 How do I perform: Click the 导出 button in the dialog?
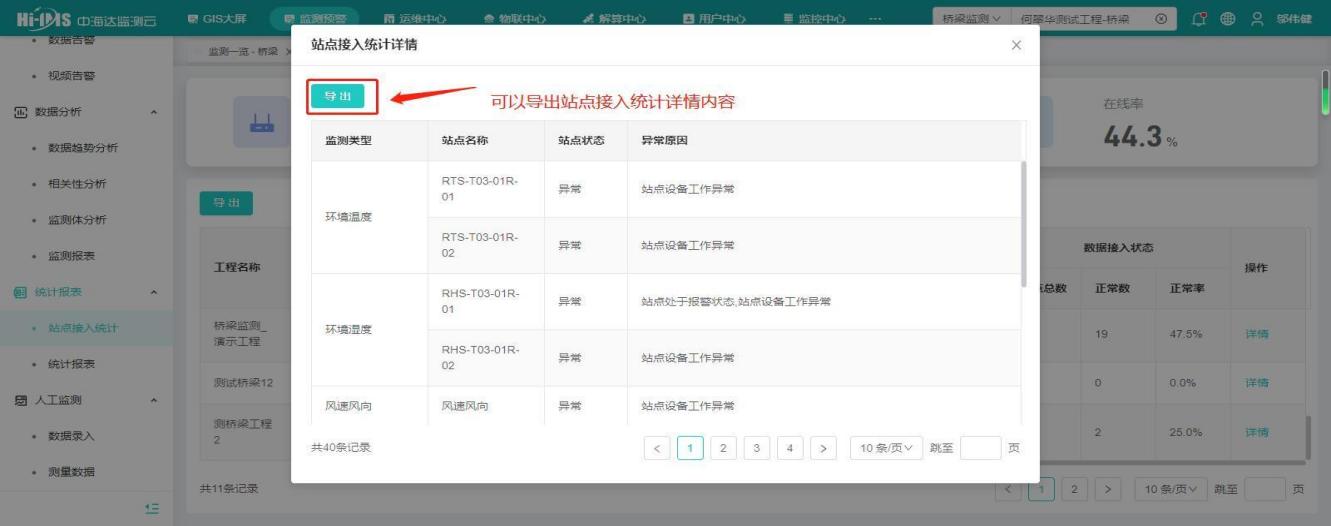[x=336, y=96]
